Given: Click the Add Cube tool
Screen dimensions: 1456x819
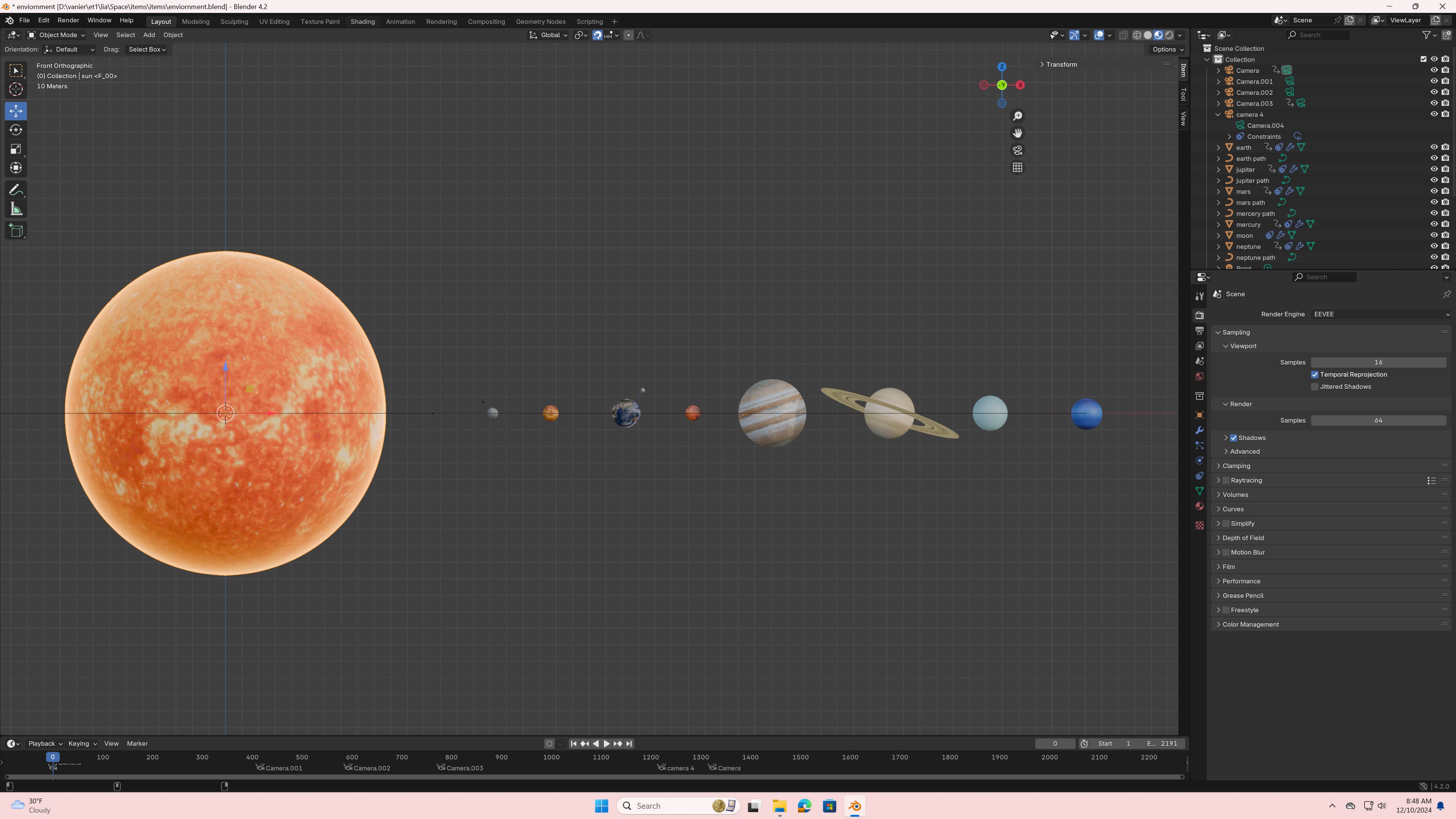Looking at the screenshot, I should point(16,231).
